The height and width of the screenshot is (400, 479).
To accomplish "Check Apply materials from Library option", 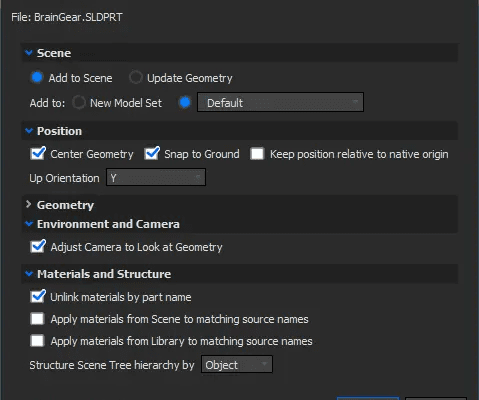I will 37,341.
